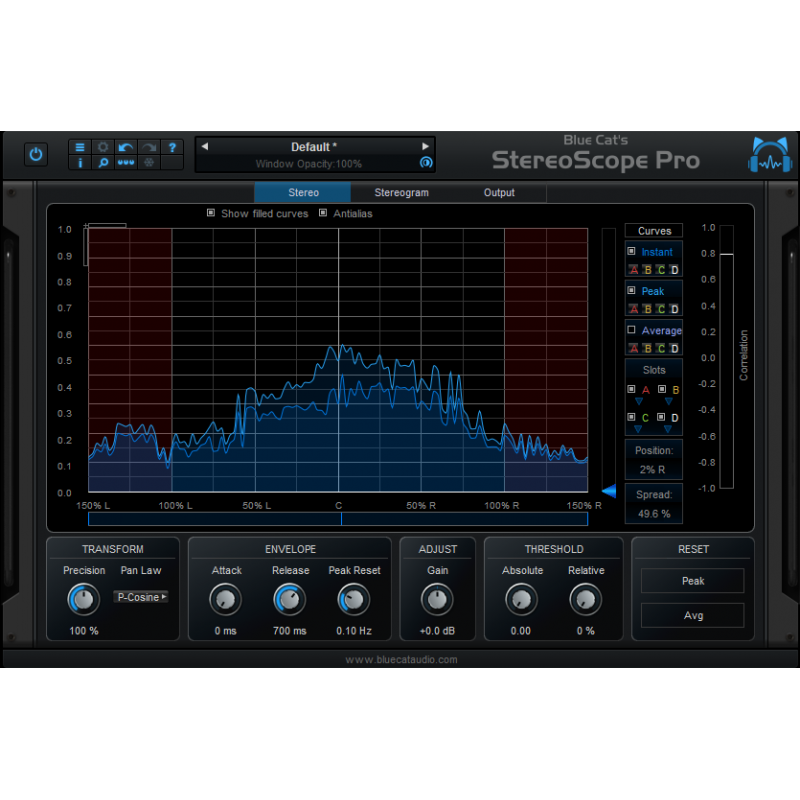Expand the slot A dropdown arrow
The height and width of the screenshot is (800, 800).
point(638,401)
